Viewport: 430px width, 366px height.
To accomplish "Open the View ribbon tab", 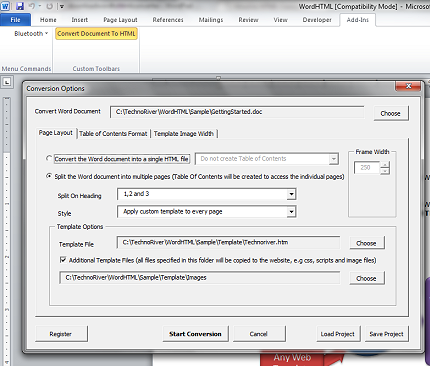I will tap(281, 20).
